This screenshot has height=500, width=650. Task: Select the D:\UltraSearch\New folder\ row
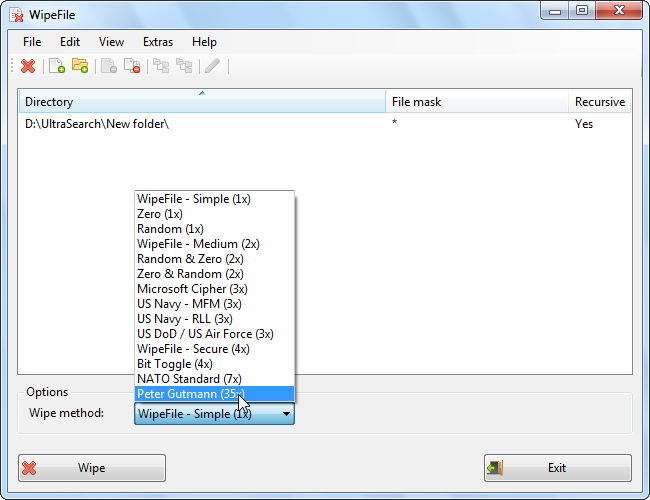[x=325, y=124]
